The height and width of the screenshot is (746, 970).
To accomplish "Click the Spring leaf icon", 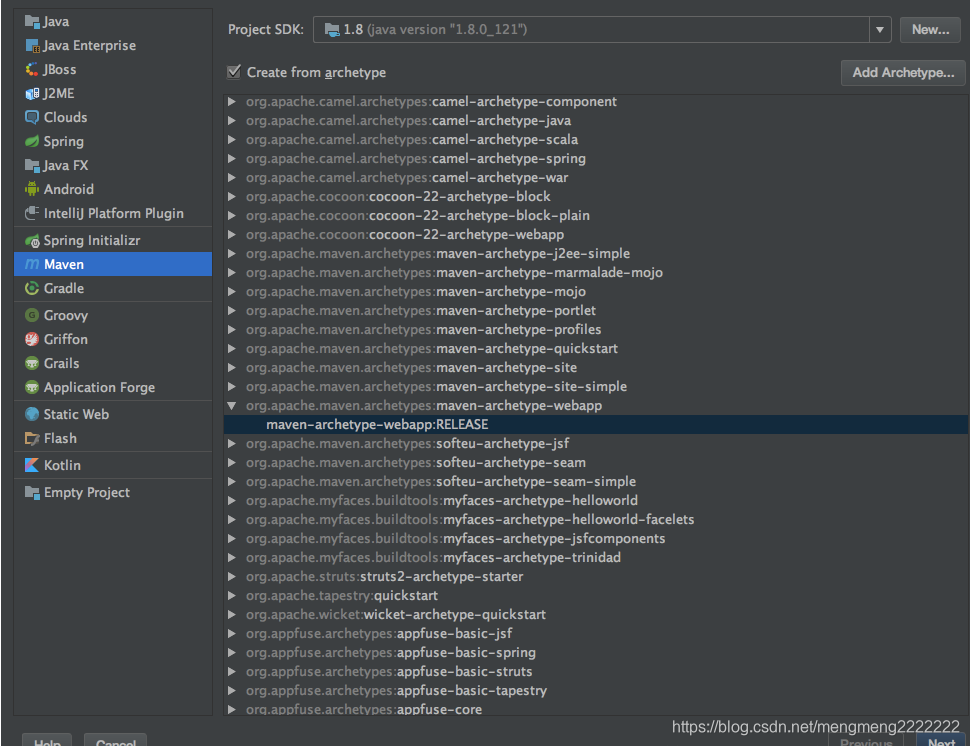I will [x=32, y=142].
